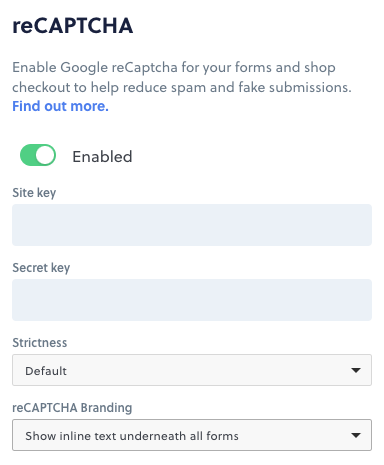Click the reCAPTCHA section heading
This screenshot has height=465, width=384.
pos(73,26)
